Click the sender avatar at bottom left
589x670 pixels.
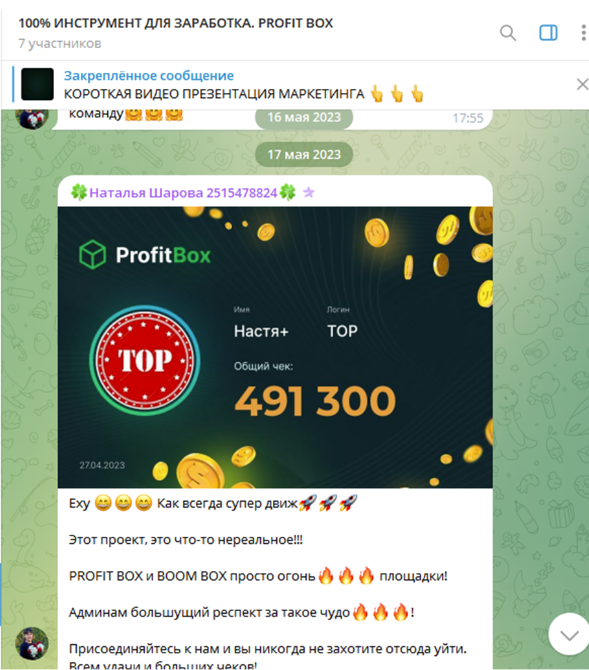(x=32, y=644)
